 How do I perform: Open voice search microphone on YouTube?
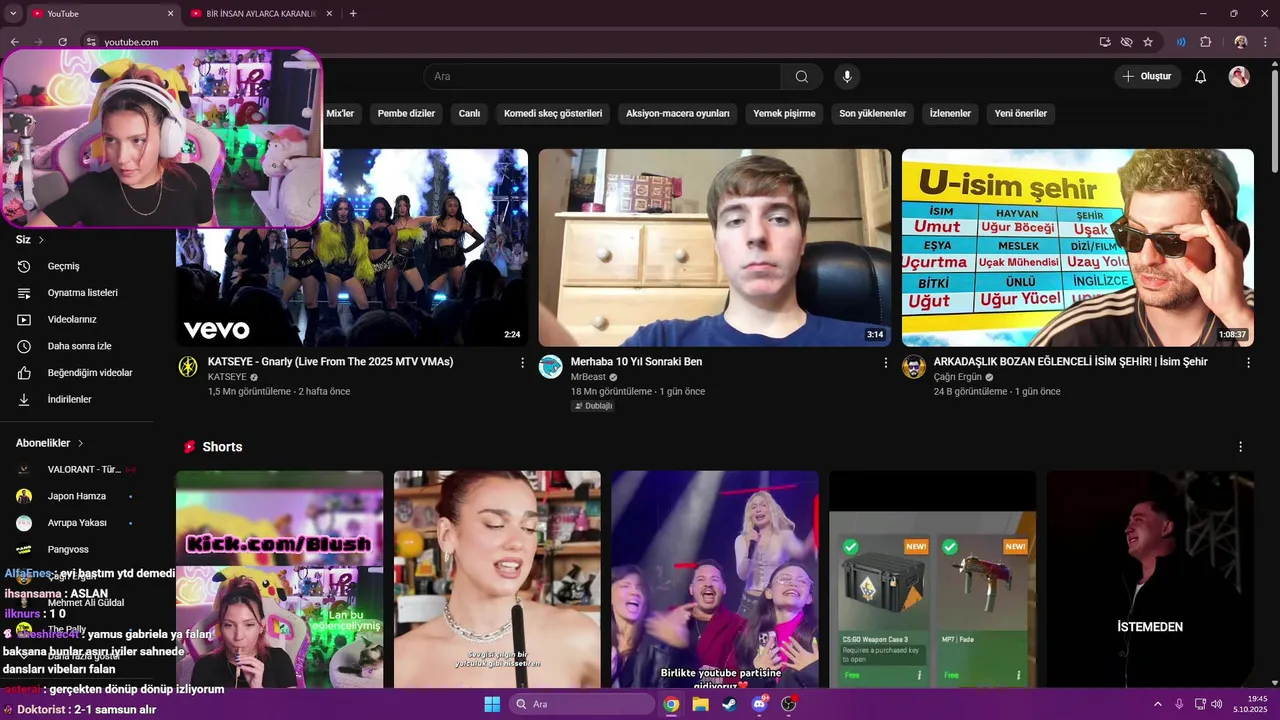[847, 77]
